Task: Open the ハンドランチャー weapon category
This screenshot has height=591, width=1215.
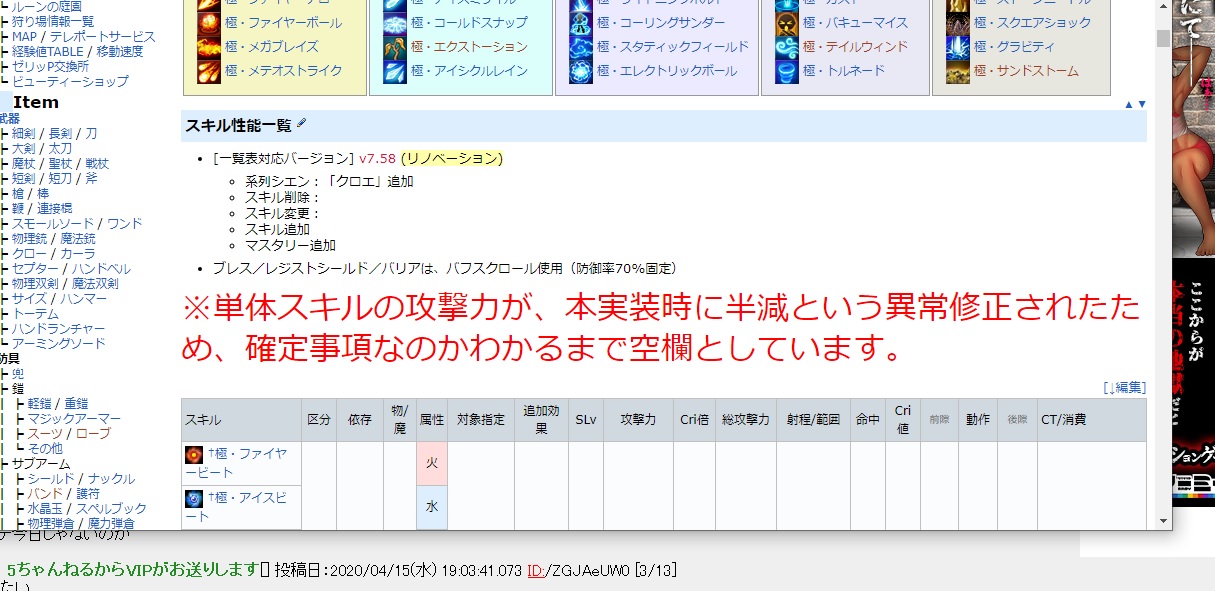Action: click(58, 329)
